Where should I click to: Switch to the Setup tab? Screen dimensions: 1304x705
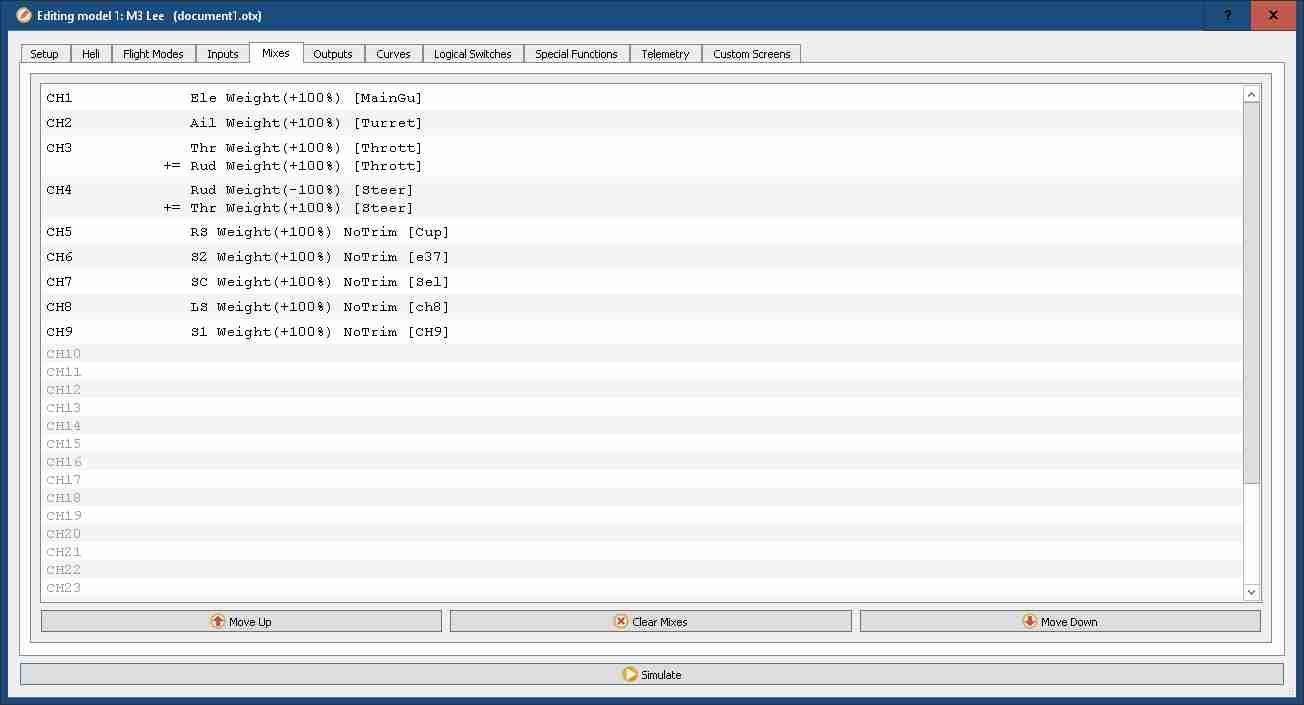(x=44, y=54)
